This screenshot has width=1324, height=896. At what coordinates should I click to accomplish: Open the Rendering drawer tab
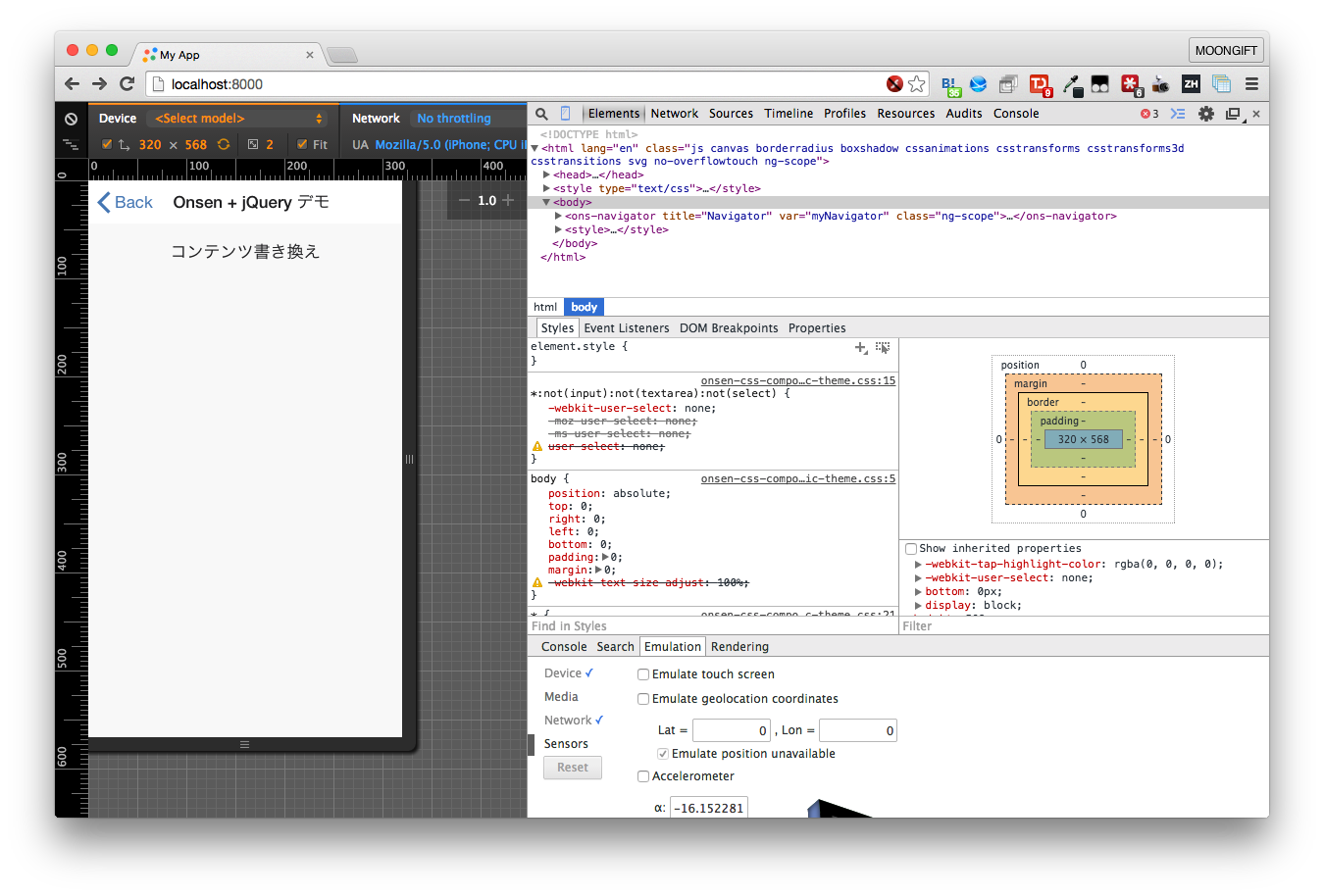(x=739, y=647)
